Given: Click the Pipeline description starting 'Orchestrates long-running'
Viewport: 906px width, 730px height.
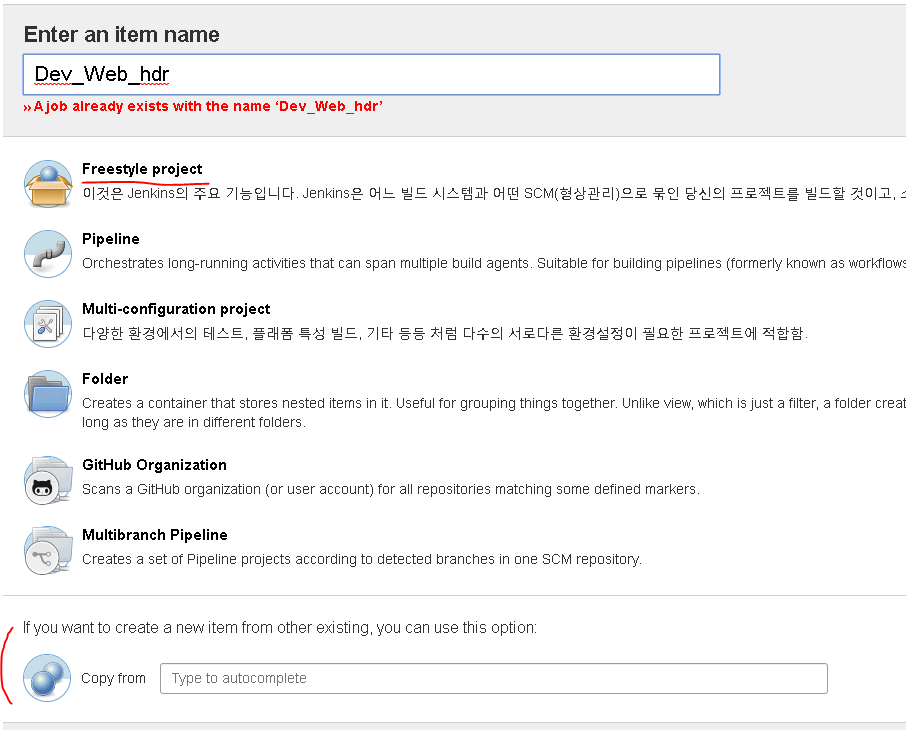Looking at the screenshot, I should coord(494,264).
